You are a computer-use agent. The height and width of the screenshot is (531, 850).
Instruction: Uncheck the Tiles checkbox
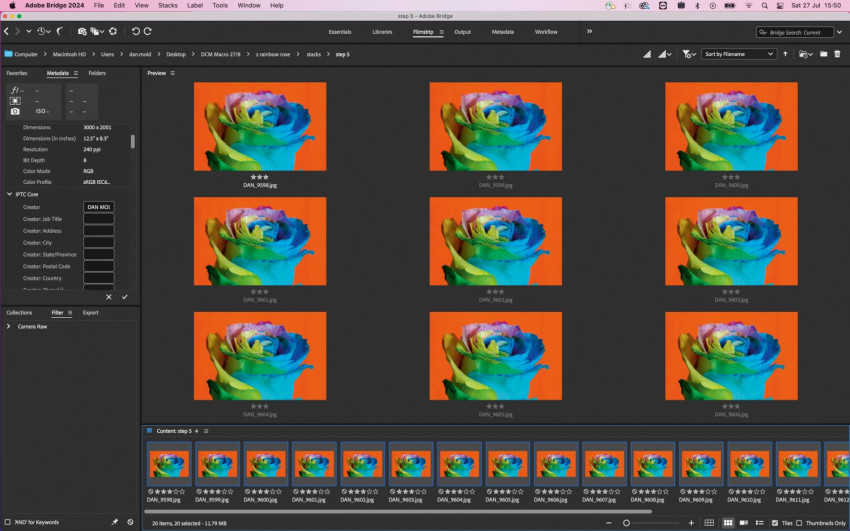775,523
